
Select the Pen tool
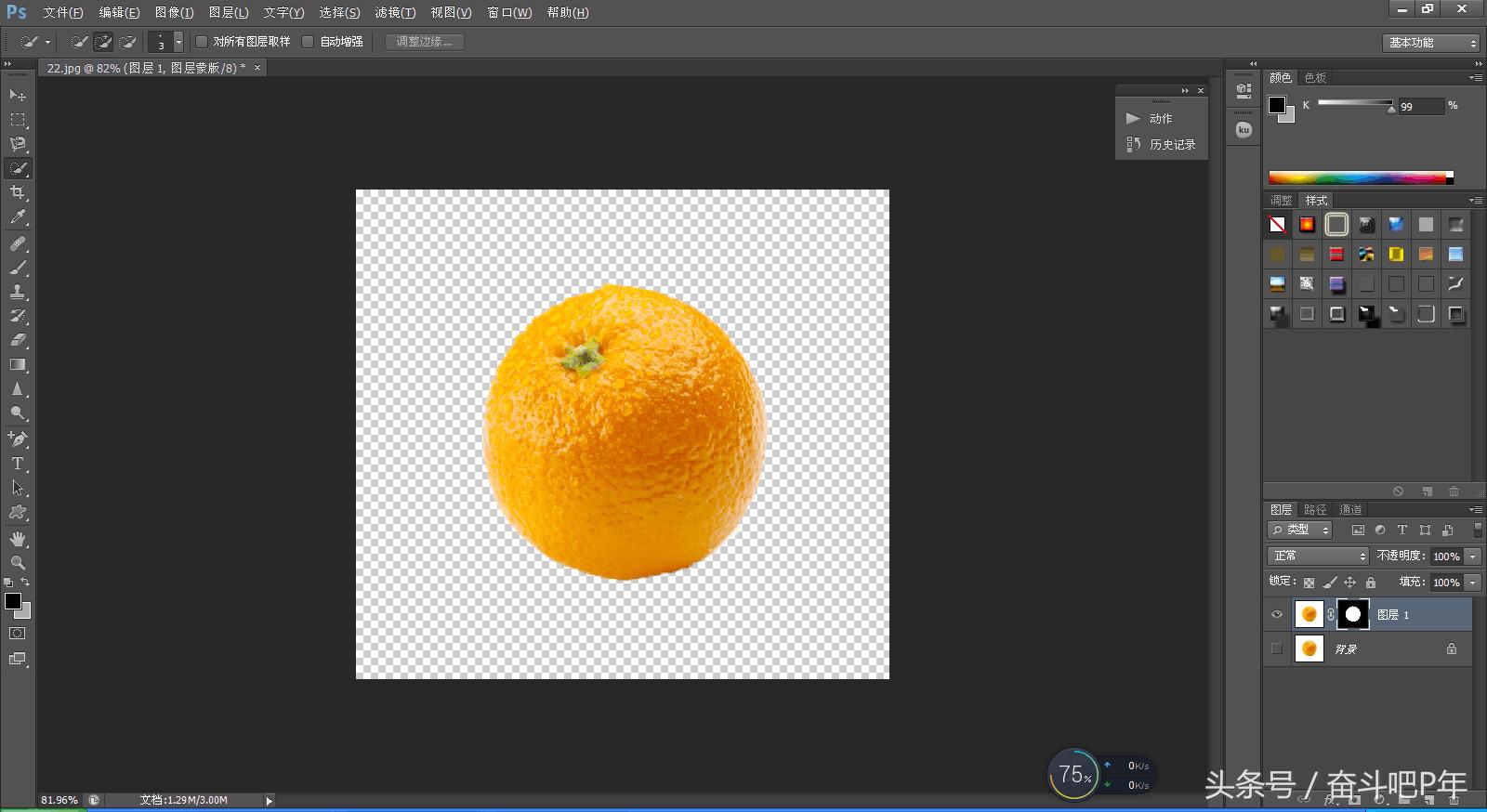coord(18,439)
